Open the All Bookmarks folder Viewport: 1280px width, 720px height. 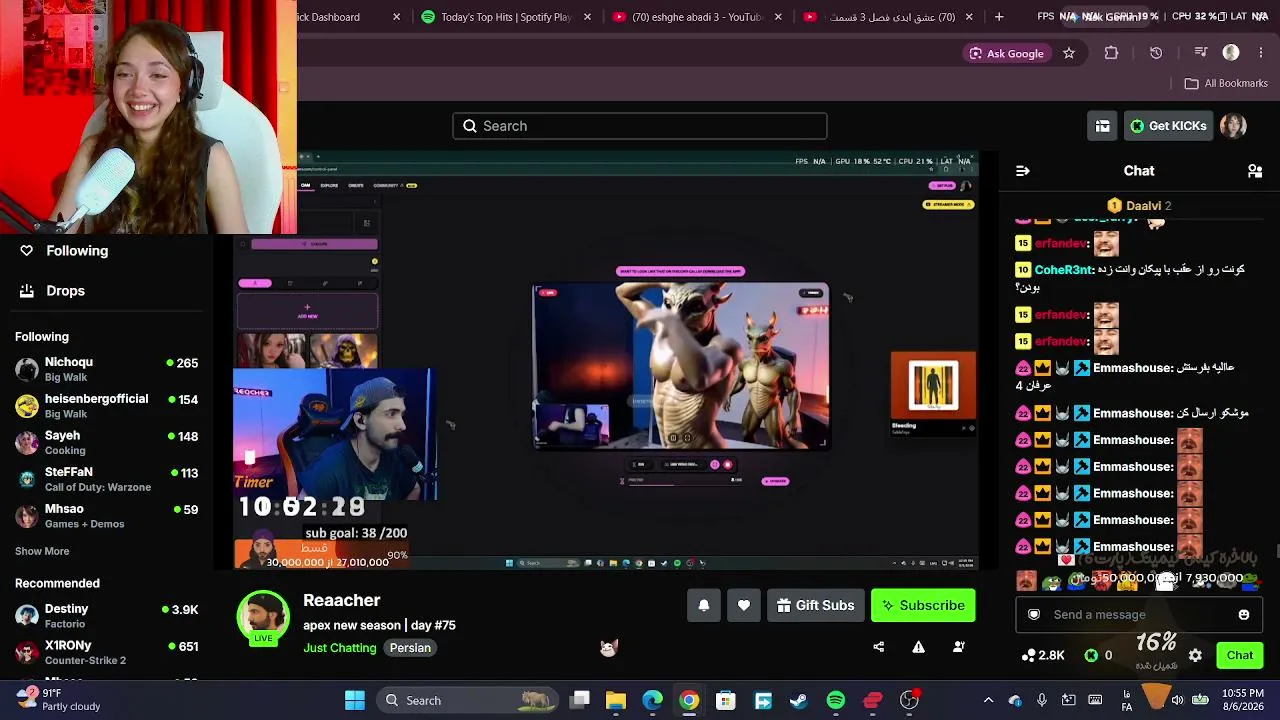tap(1226, 84)
